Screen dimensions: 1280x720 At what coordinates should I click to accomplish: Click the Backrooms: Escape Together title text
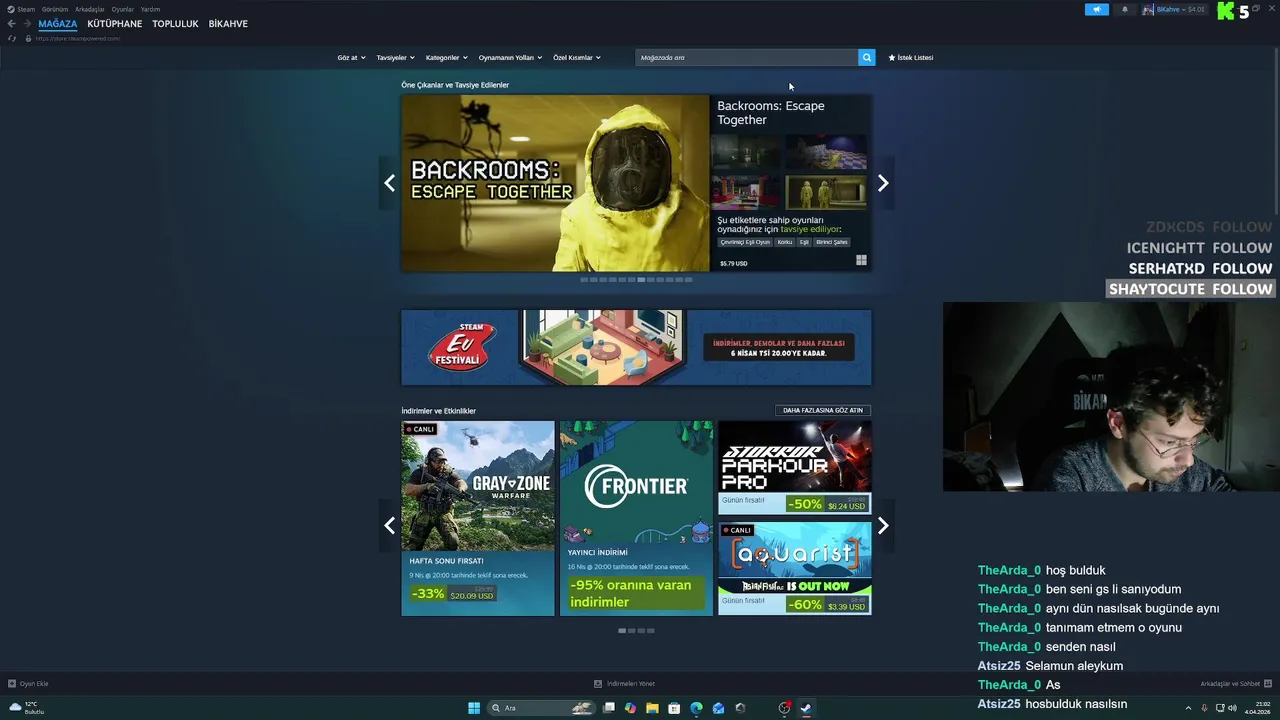(771, 113)
